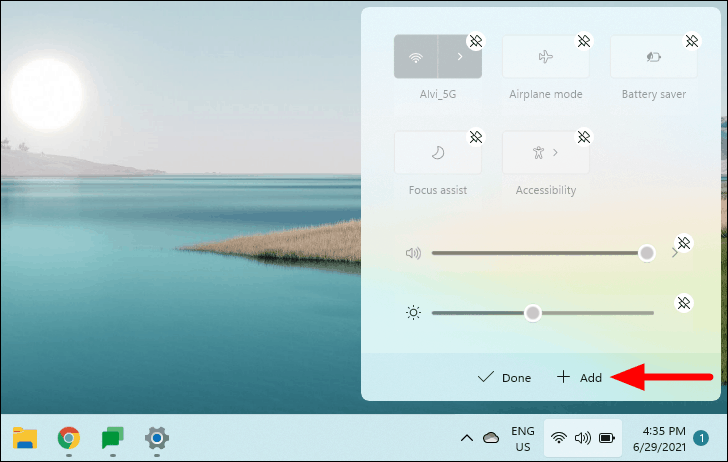
Task: Toggle the Wi-Fi button
Action: [416, 57]
